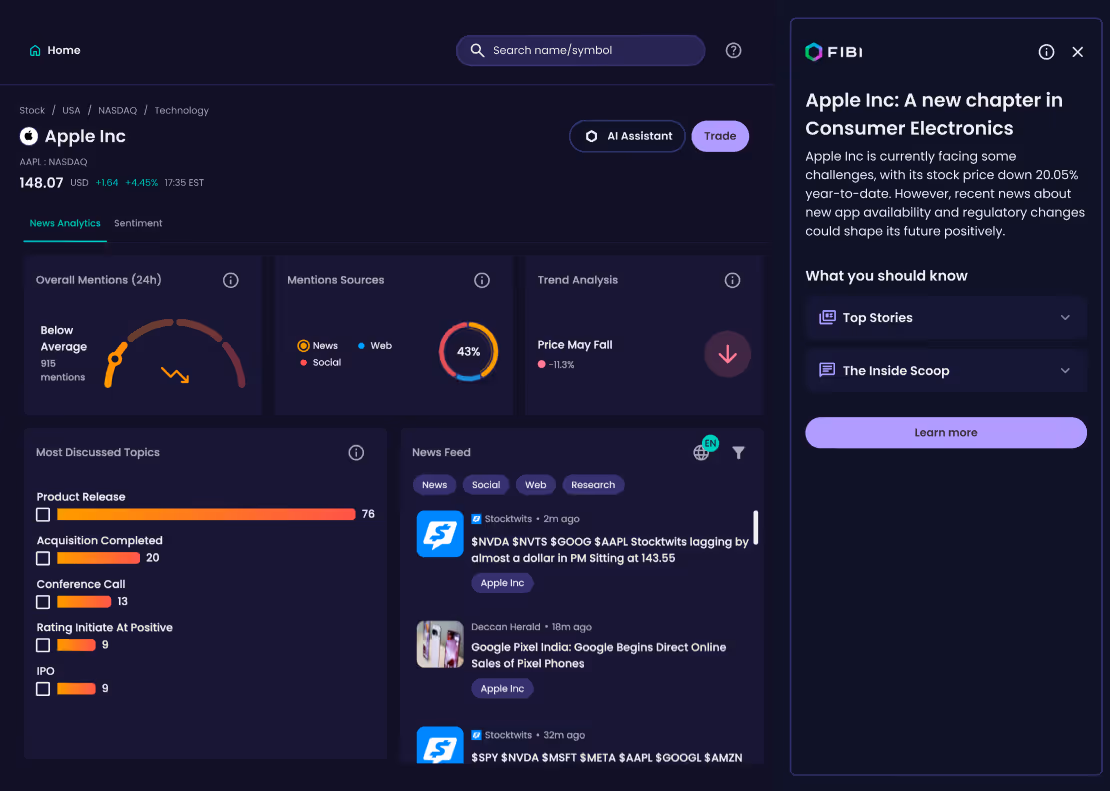
Task: Click Stocktwits avatar on the 32m ago post
Action: pos(440,745)
